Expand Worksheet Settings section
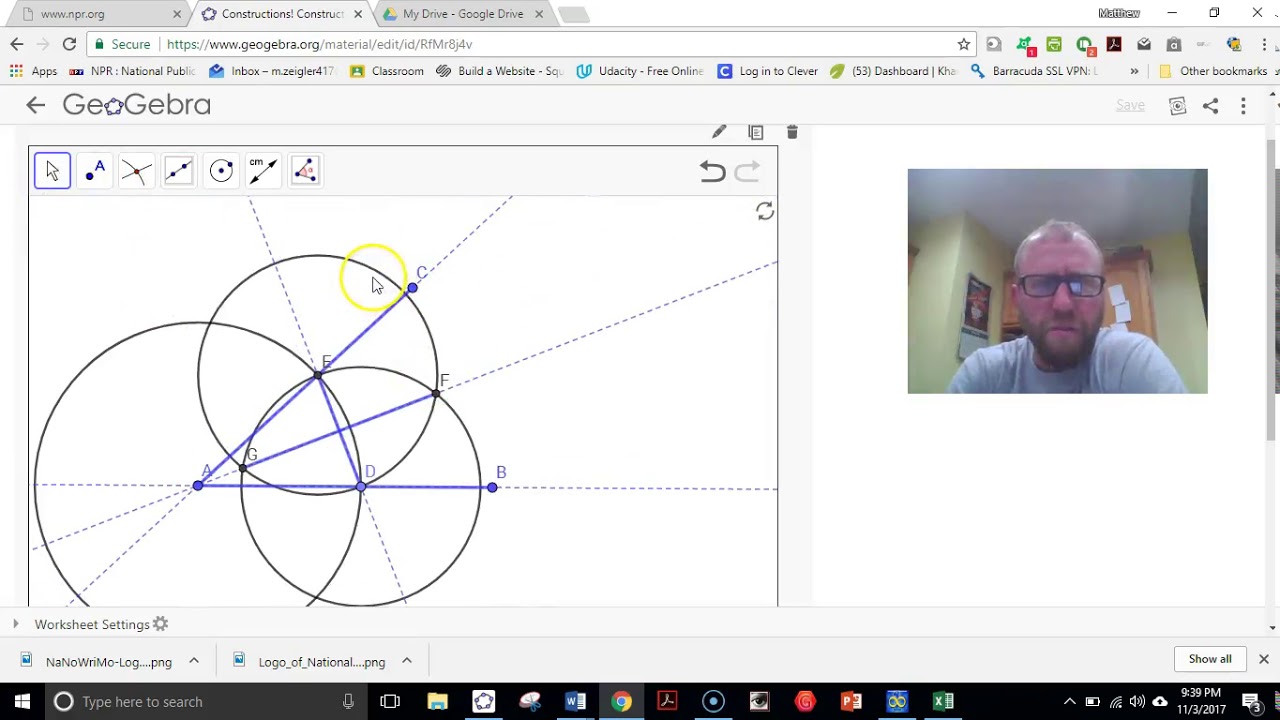 tap(15, 624)
